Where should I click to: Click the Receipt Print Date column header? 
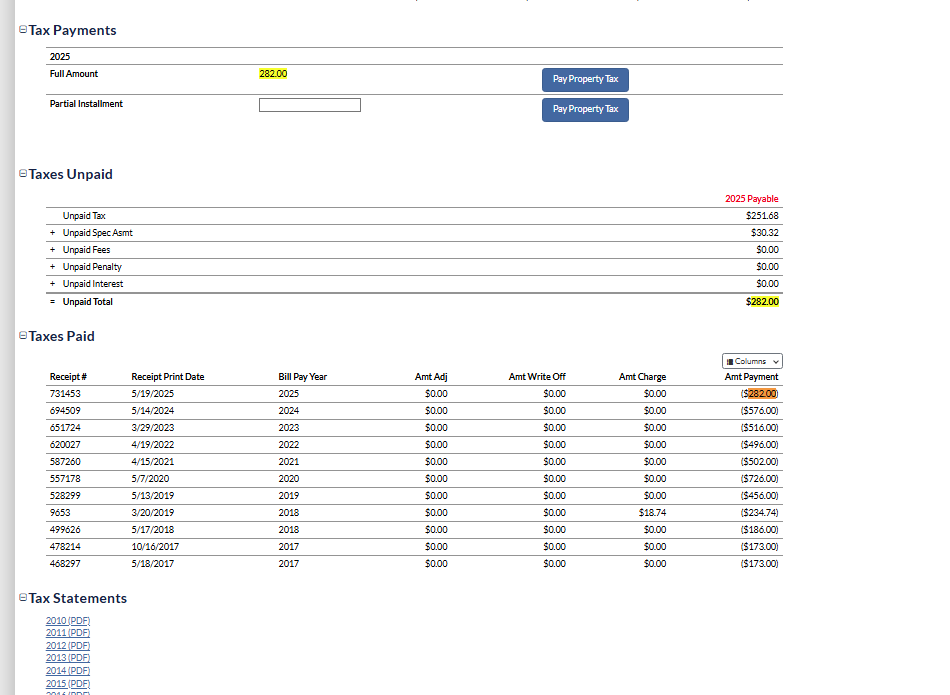pyautogui.click(x=167, y=377)
